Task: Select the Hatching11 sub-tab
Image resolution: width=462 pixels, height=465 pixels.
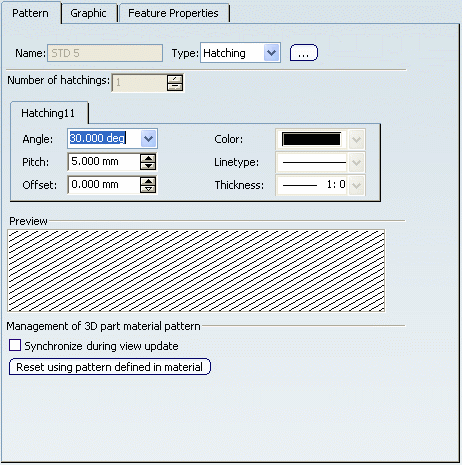Action: pos(48,113)
